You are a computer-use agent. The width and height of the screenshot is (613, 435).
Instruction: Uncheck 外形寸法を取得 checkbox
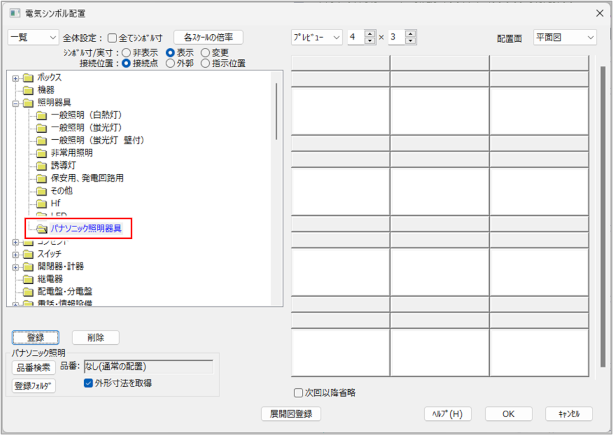click(x=89, y=382)
